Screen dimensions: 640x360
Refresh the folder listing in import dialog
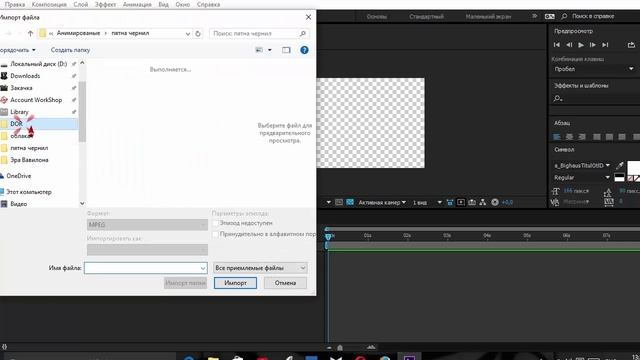coord(198,33)
